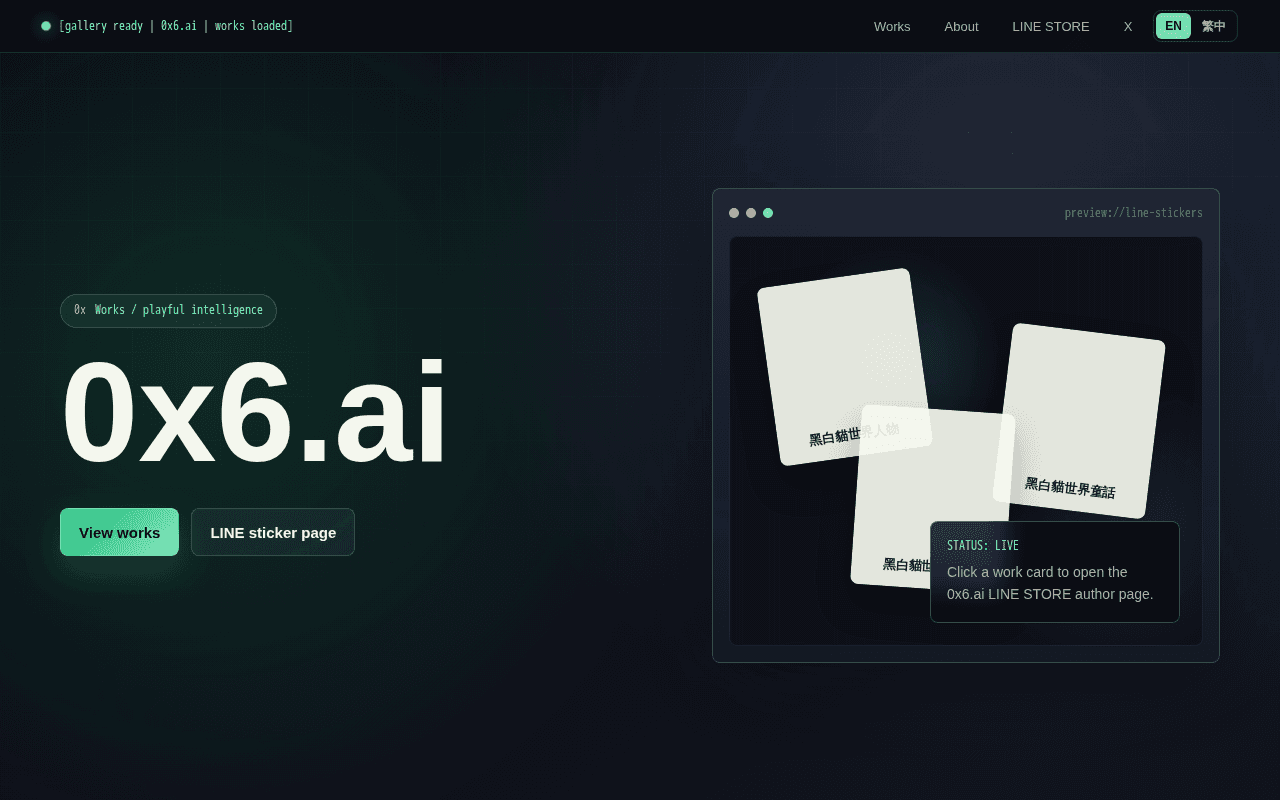Visit the X link in the header

coord(1128,26)
